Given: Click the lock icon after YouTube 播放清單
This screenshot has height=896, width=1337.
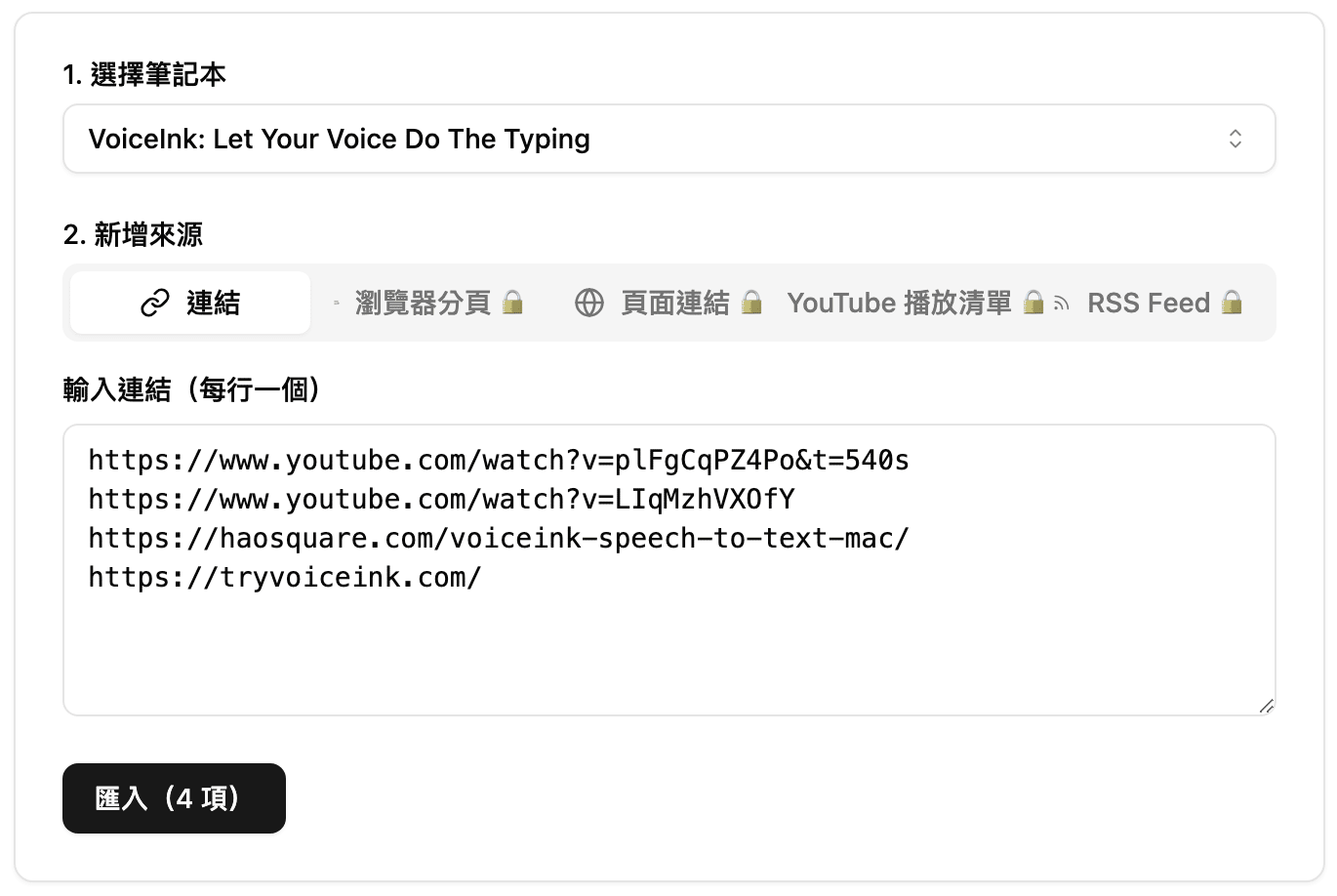Looking at the screenshot, I should click(1033, 303).
